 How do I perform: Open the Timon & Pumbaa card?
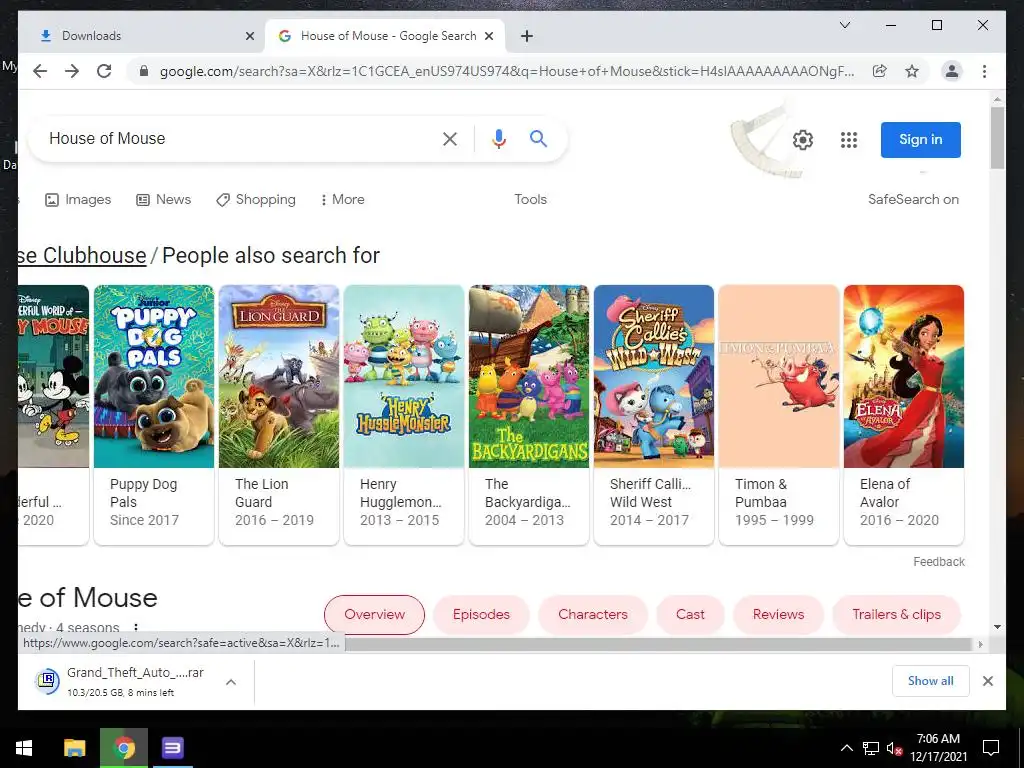pyautogui.click(x=778, y=415)
